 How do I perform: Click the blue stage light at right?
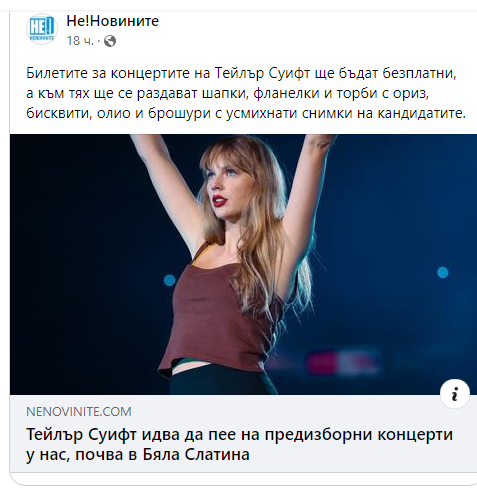click(x=443, y=272)
